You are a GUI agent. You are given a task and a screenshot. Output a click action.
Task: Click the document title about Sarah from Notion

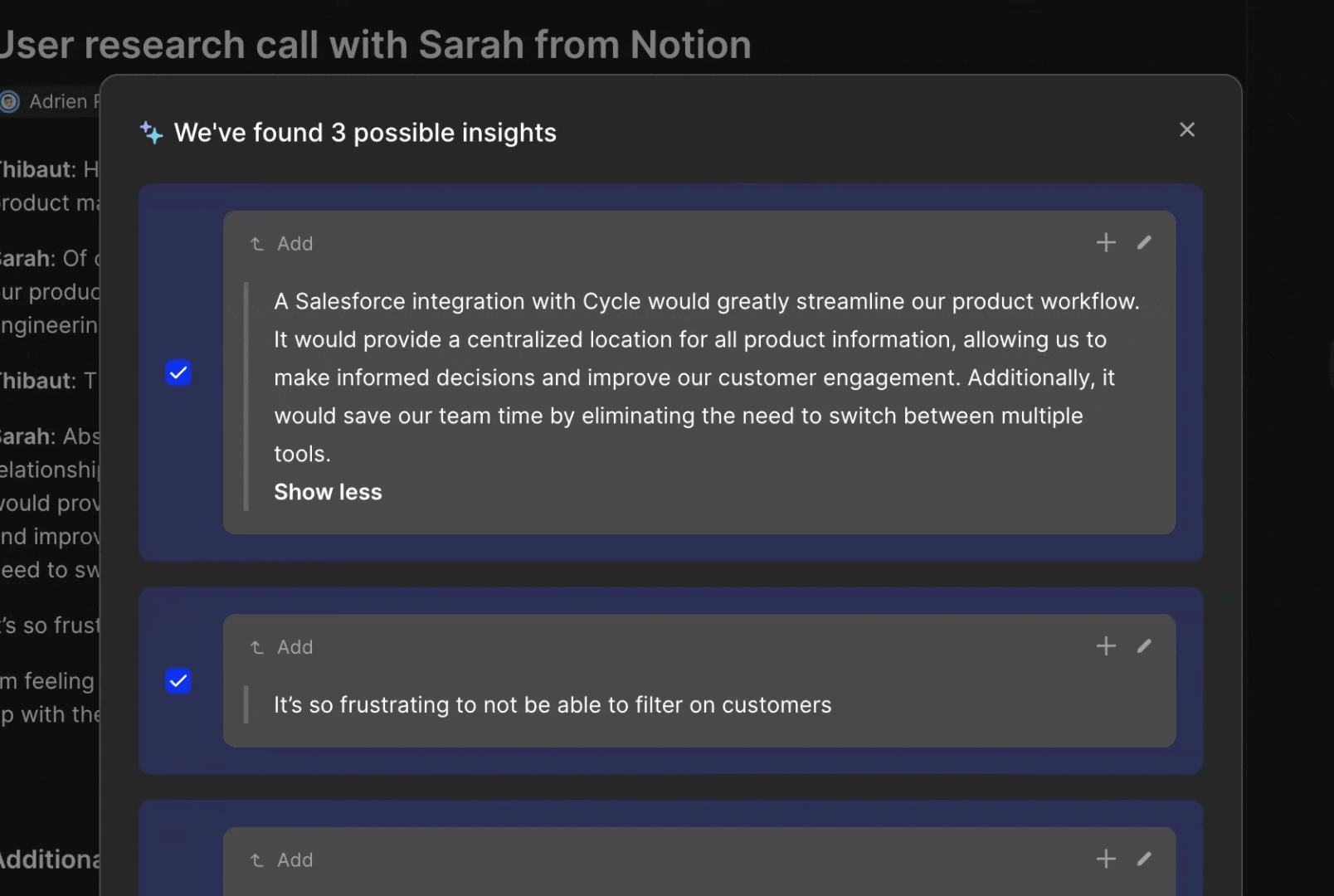[x=375, y=45]
